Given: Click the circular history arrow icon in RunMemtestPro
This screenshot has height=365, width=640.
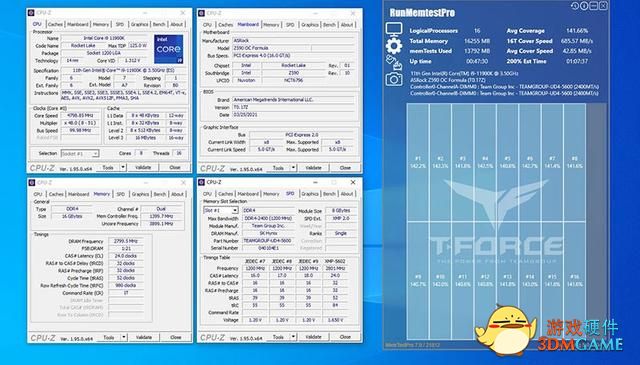Looking at the screenshot, I should coord(575,6).
